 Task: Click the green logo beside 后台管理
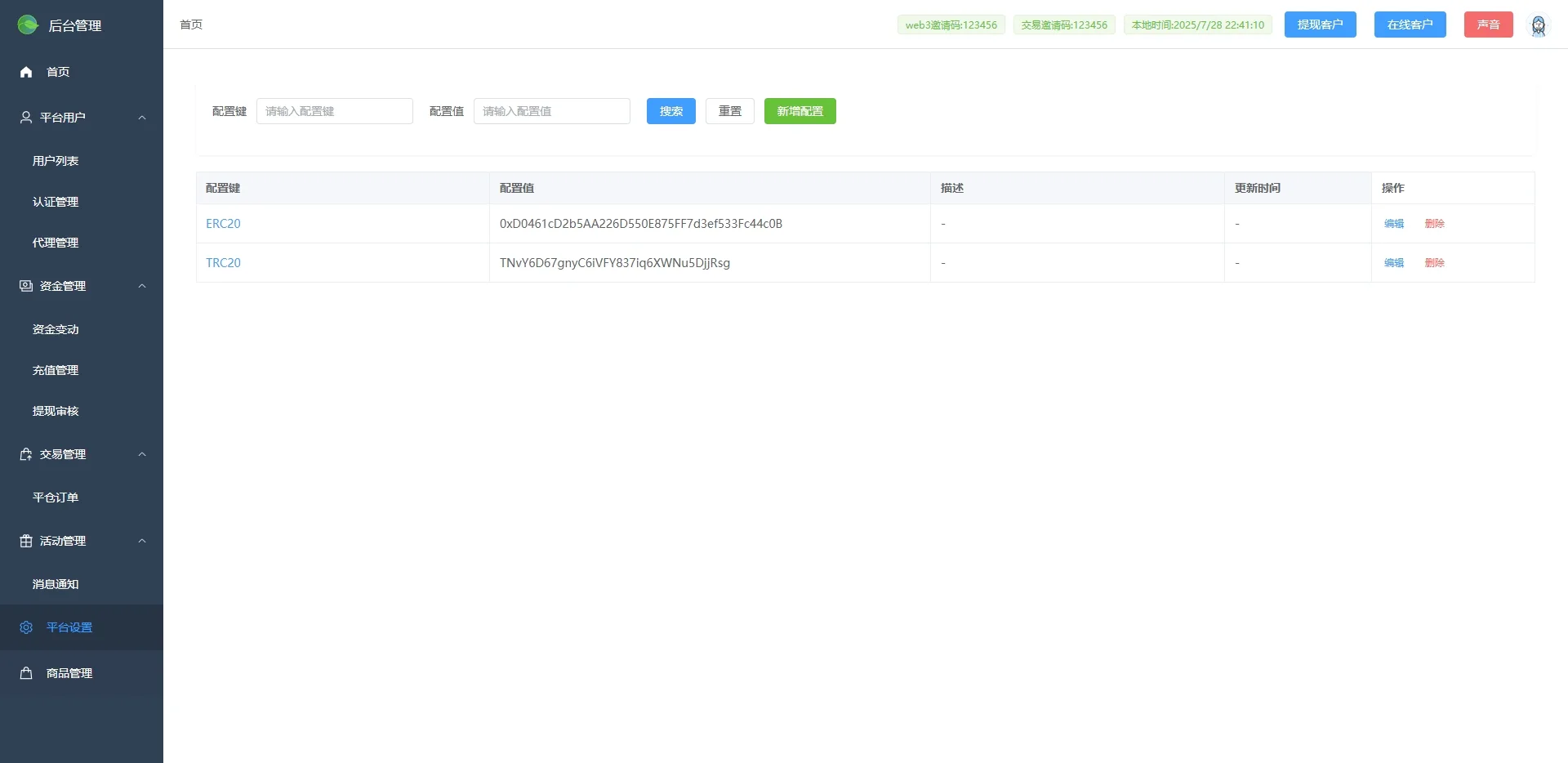point(27,25)
